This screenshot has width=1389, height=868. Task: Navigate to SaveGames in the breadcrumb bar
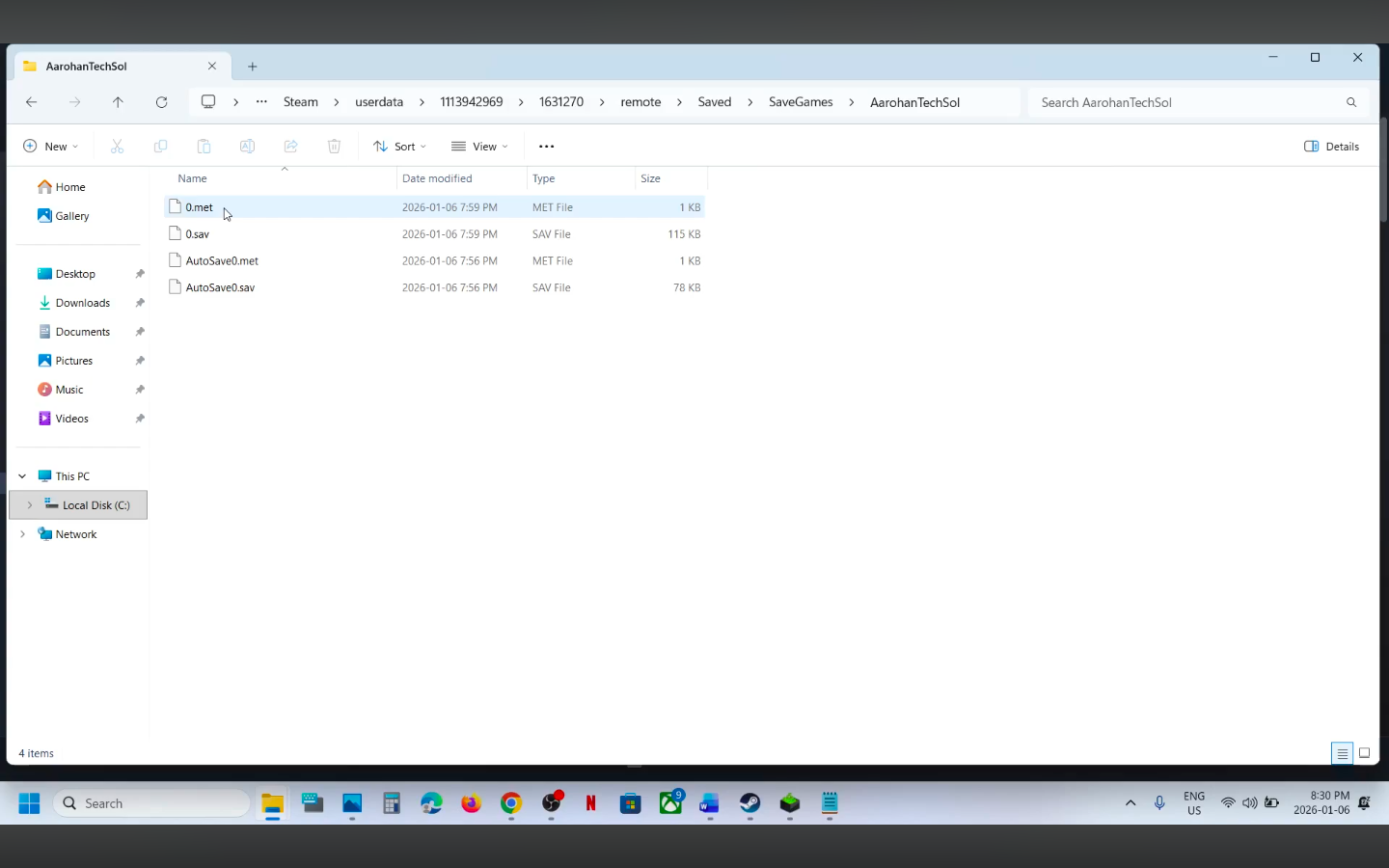click(800, 101)
